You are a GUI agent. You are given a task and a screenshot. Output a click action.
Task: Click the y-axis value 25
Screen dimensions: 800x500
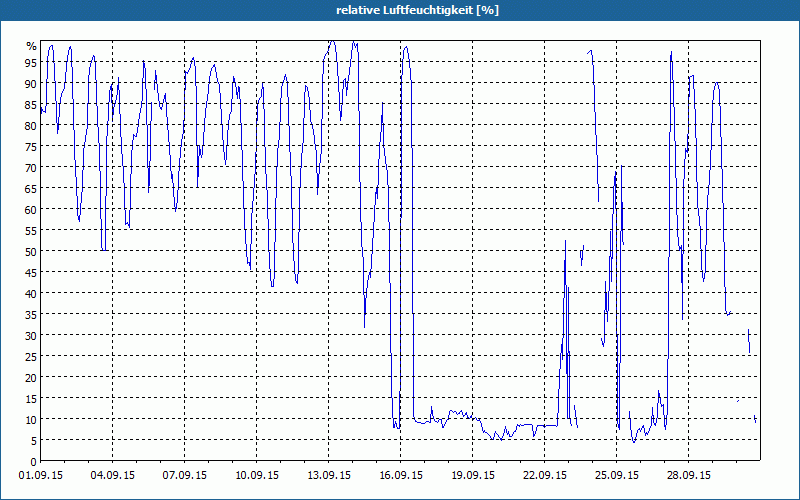click(31, 357)
